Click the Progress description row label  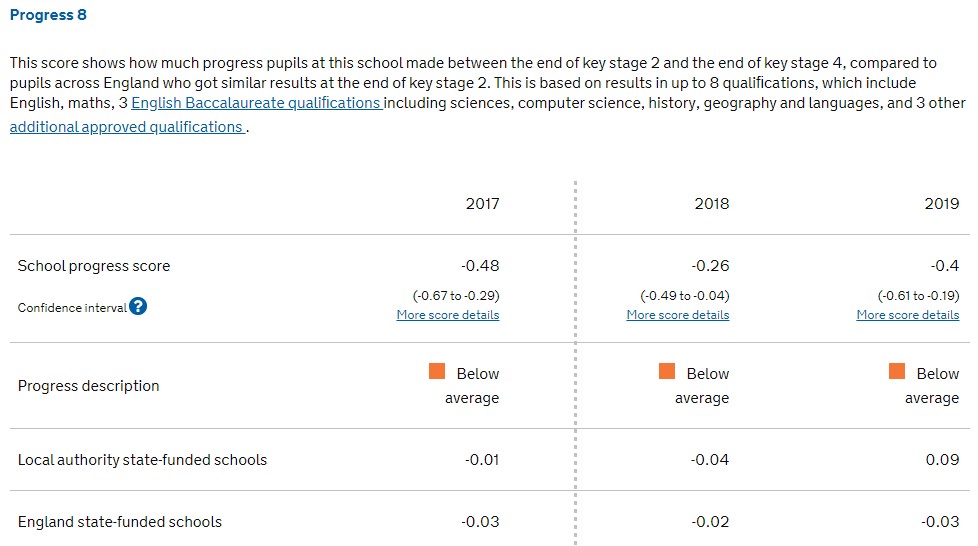(89, 386)
